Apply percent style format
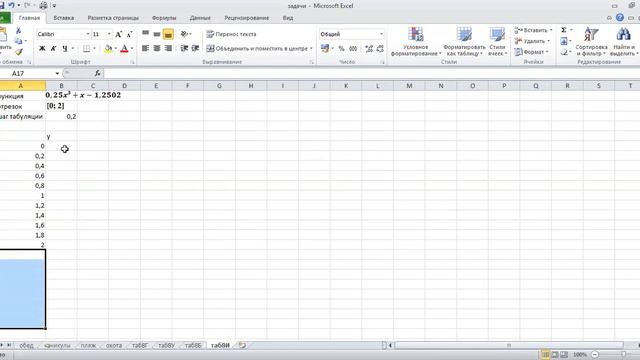 pyautogui.click(x=341, y=49)
